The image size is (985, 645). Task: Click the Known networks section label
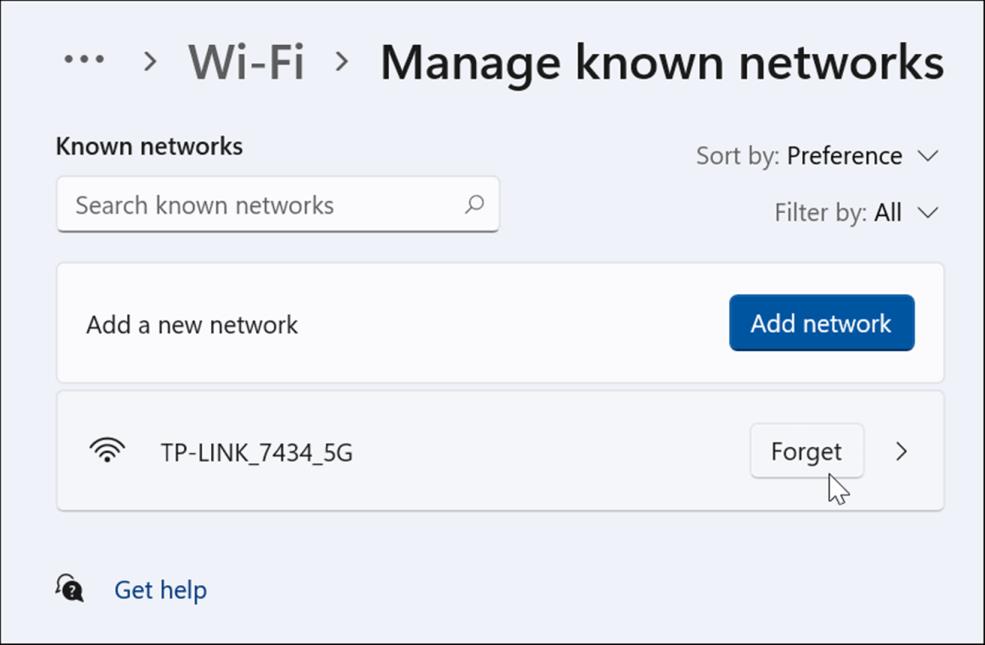(x=149, y=146)
